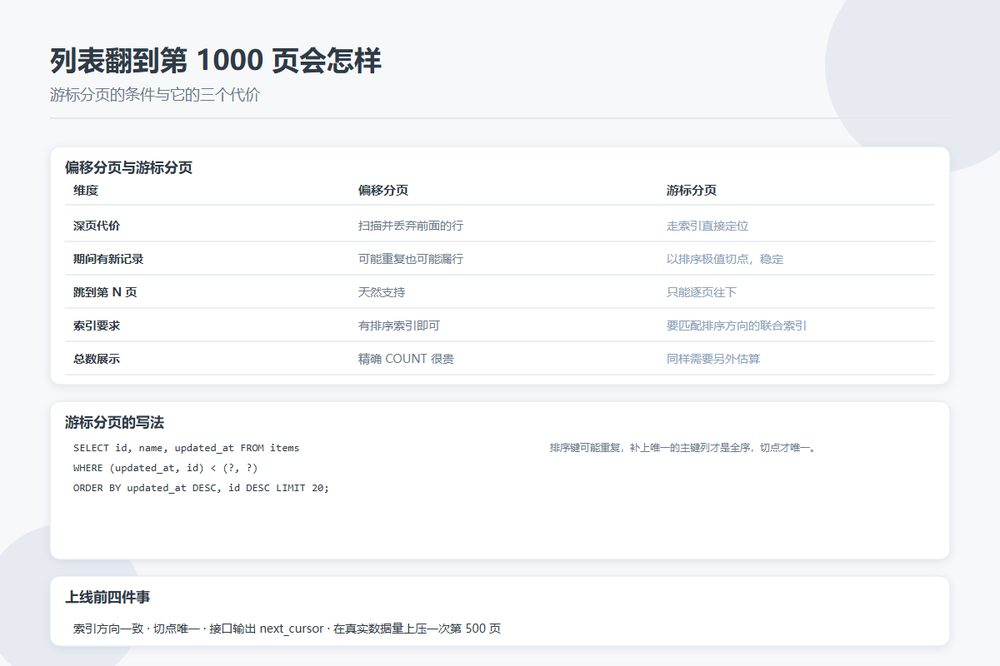Image resolution: width=1000 pixels, height=666 pixels.
Task: Click the code line 'WHERE (updated_at, id) < (?, ?)'
Action: [x=165, y=468]
